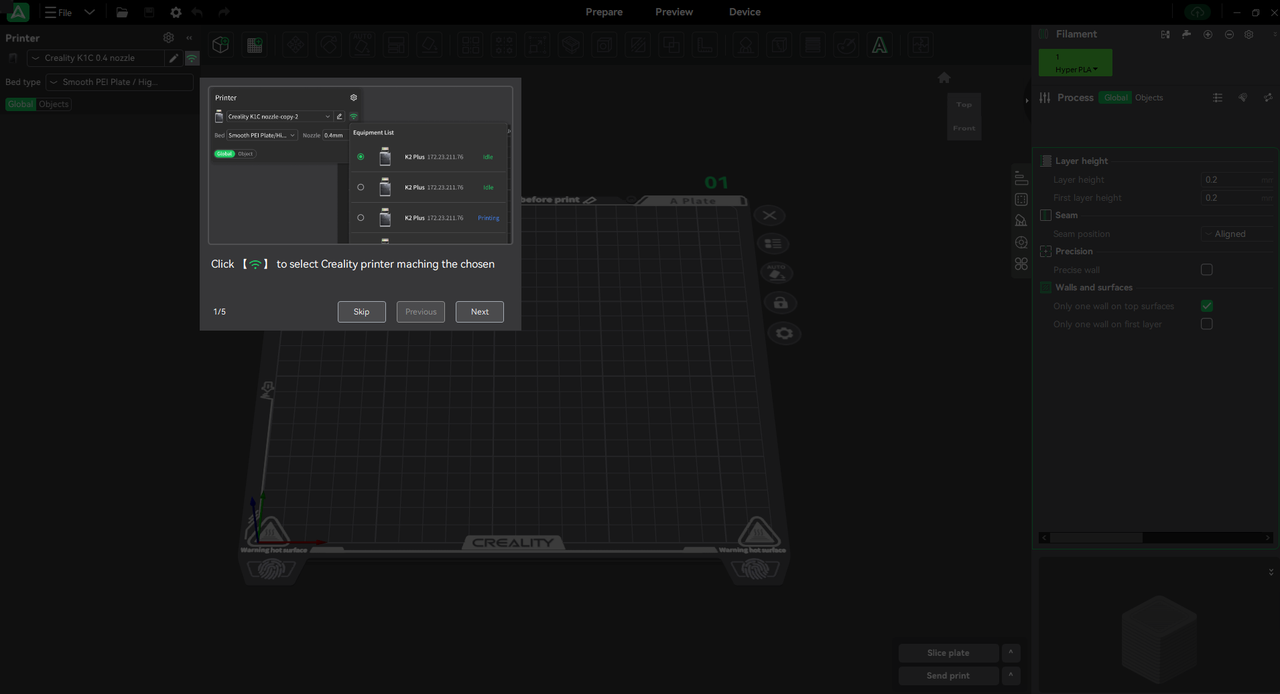
Task: Click the save disk icon in title bar
Action: [x=149, y=12]
